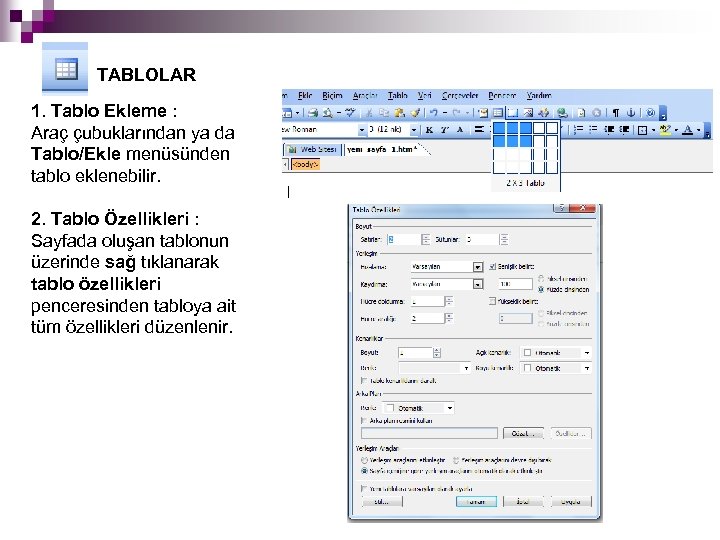Toggle the 'Genişlik belirt' checkbox
This screenshot has height=540, width=720.
493,266
